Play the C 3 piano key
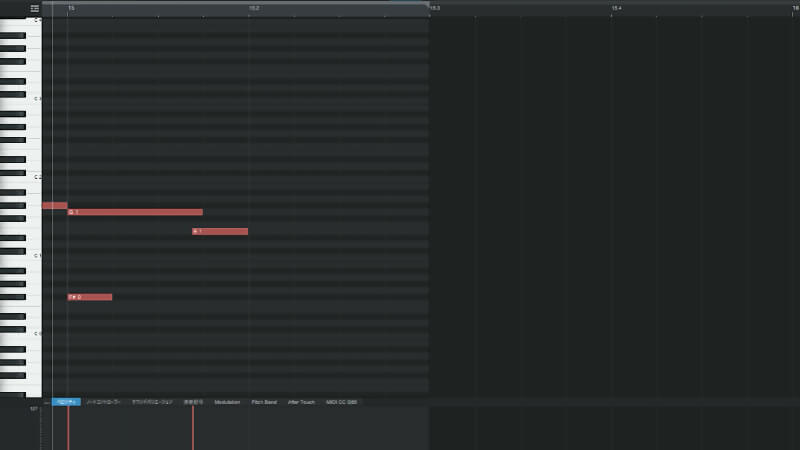Image resolution: width=800 pixels, height=450 pixels. 20,99
